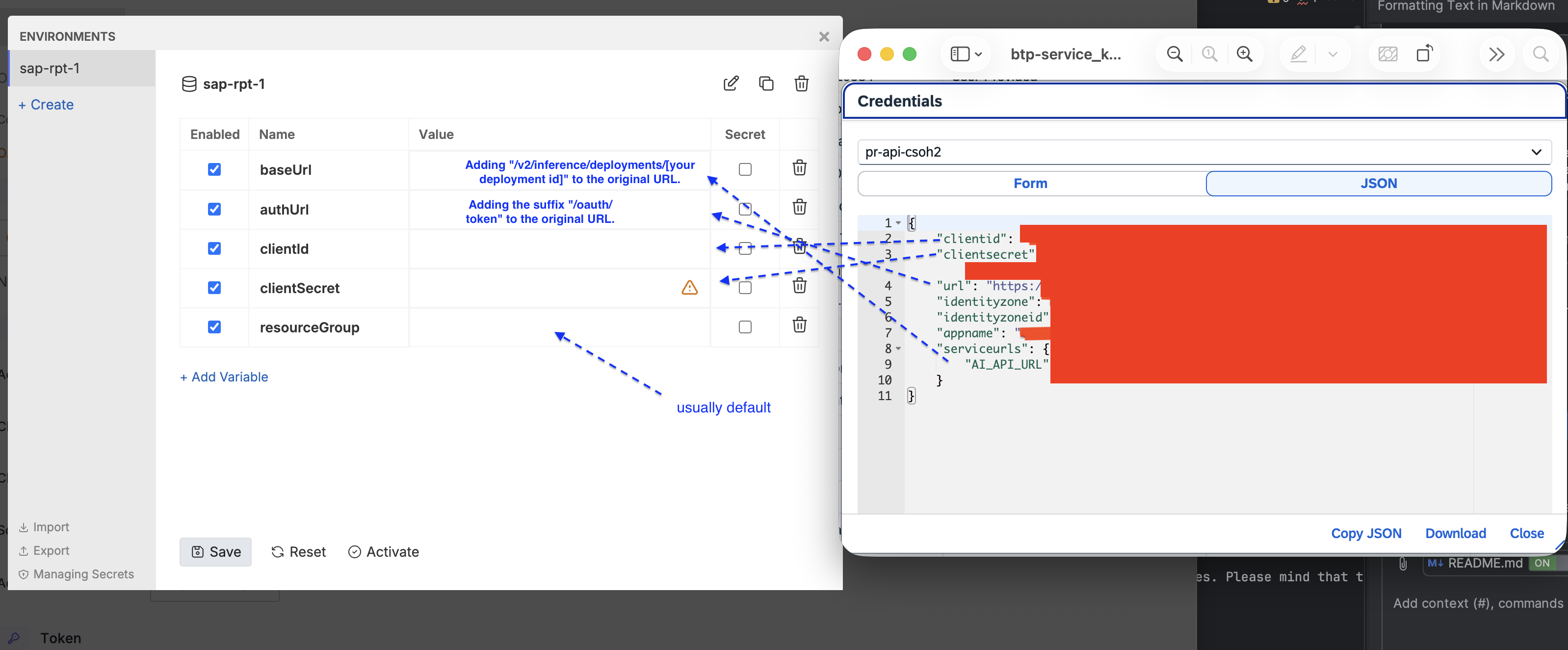Mark baseUrl as Secret
The height and width of the screenshot is (650, 1568).
[x=745, y=169]
